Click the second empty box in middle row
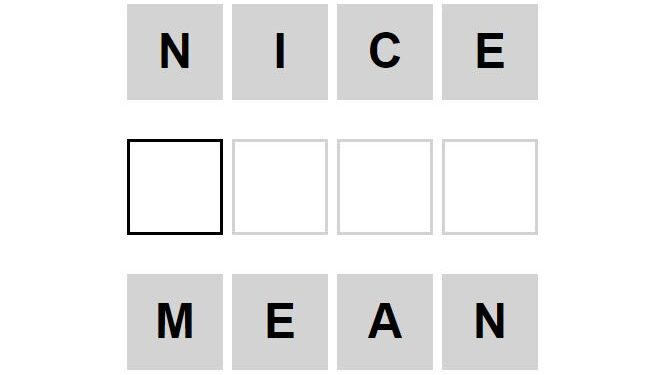The image size is (658, 375). pyautogui.click(x=280, y=187)
